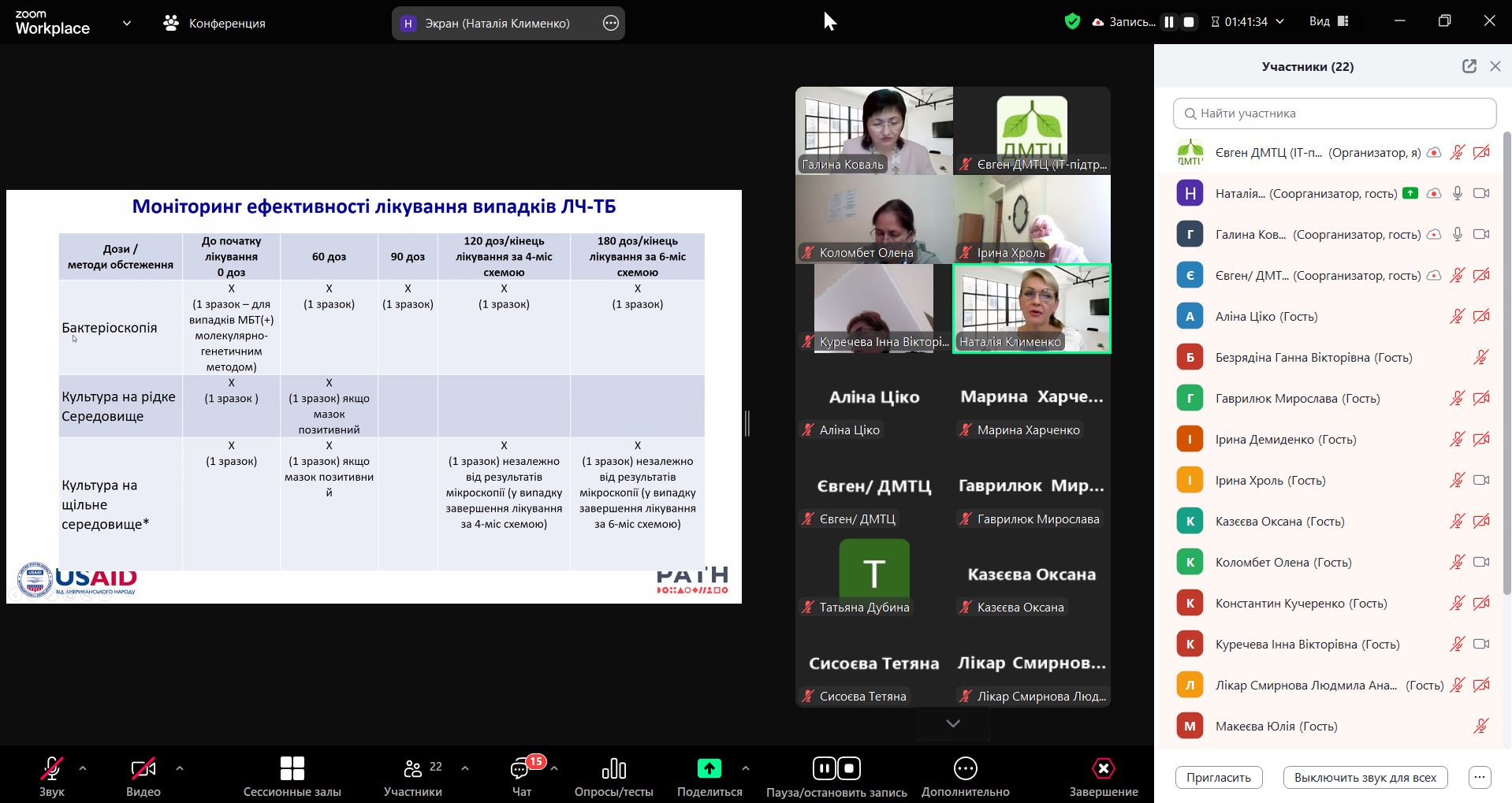Expand audio options arrow next to Звук
Image resolution: width=1512 pixels, height=803 pixels.
(x=83, y=768)
